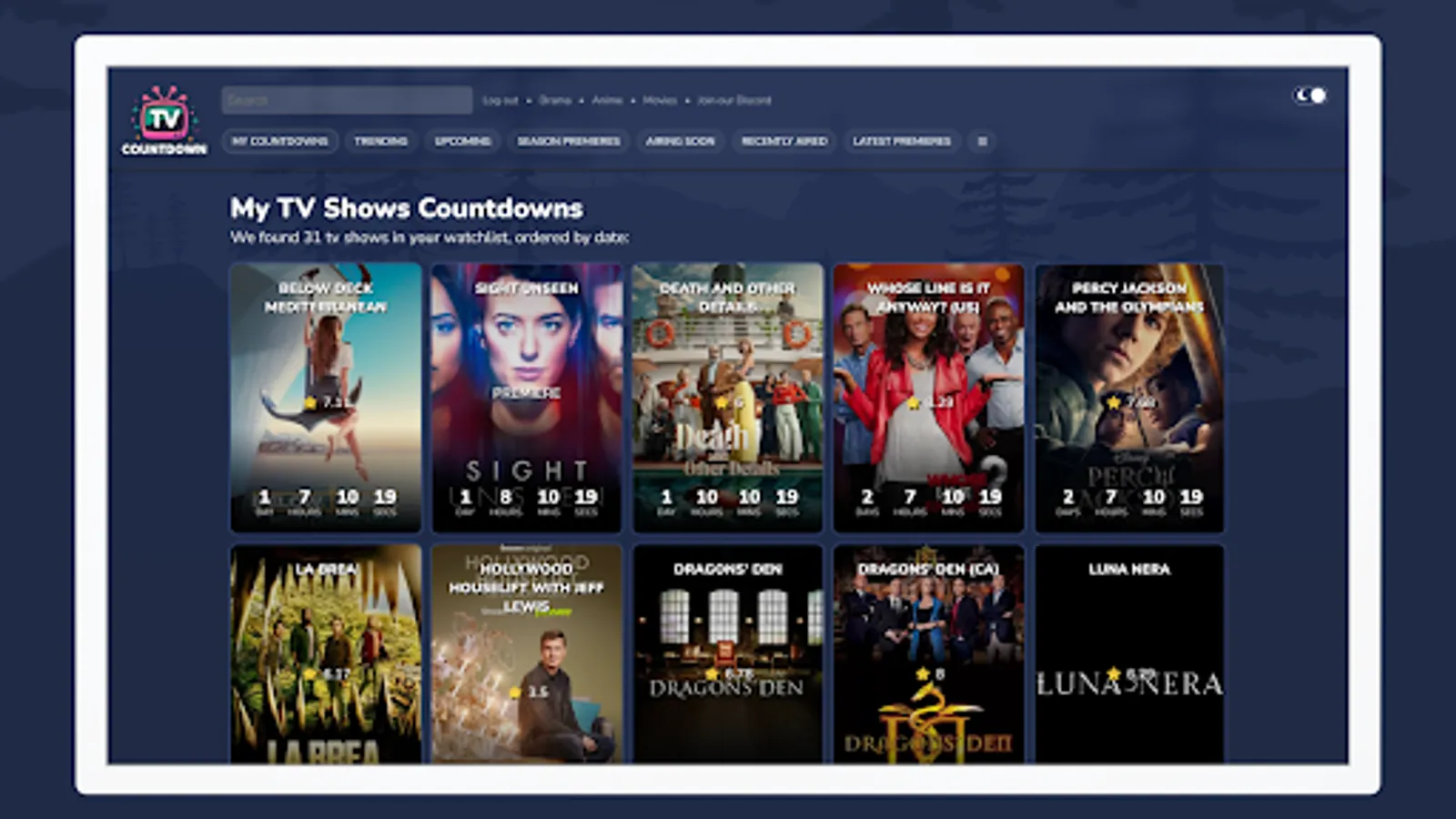Click the star rating icon on Dragons' Den
This screenshot has width=1456, height=819.
pyautogui.click(x=710, y=672)
